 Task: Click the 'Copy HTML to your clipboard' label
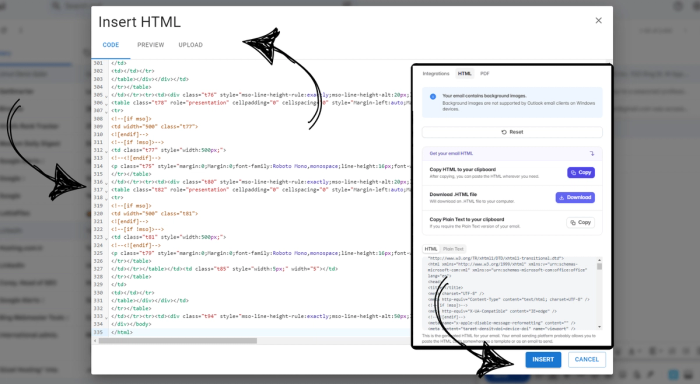[x=463, y=170]
